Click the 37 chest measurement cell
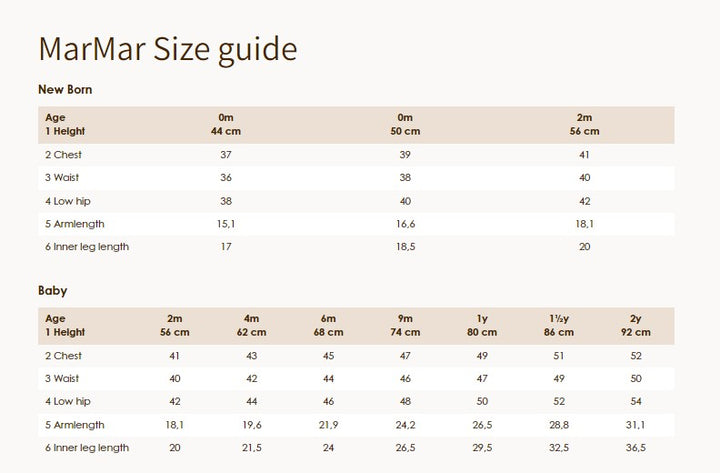 click(225, 155)
